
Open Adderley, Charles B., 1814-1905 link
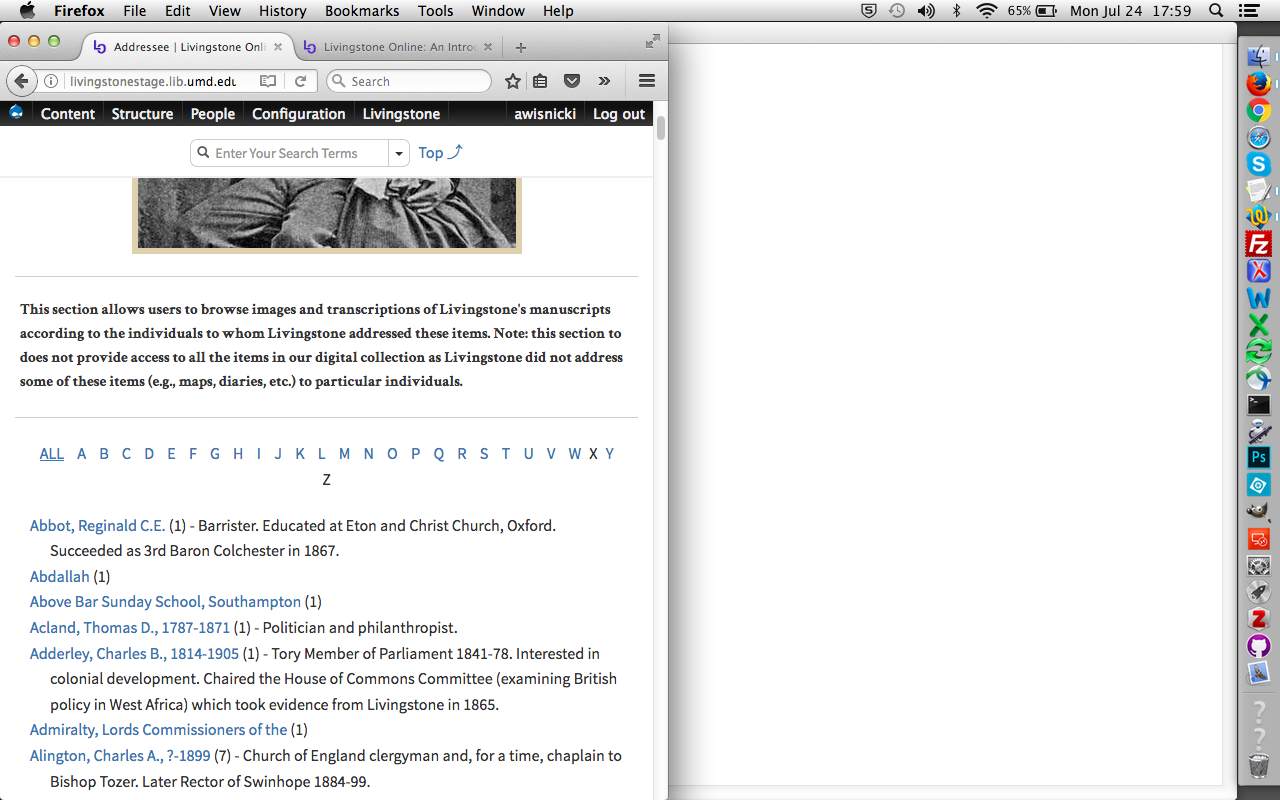(134, 654)
